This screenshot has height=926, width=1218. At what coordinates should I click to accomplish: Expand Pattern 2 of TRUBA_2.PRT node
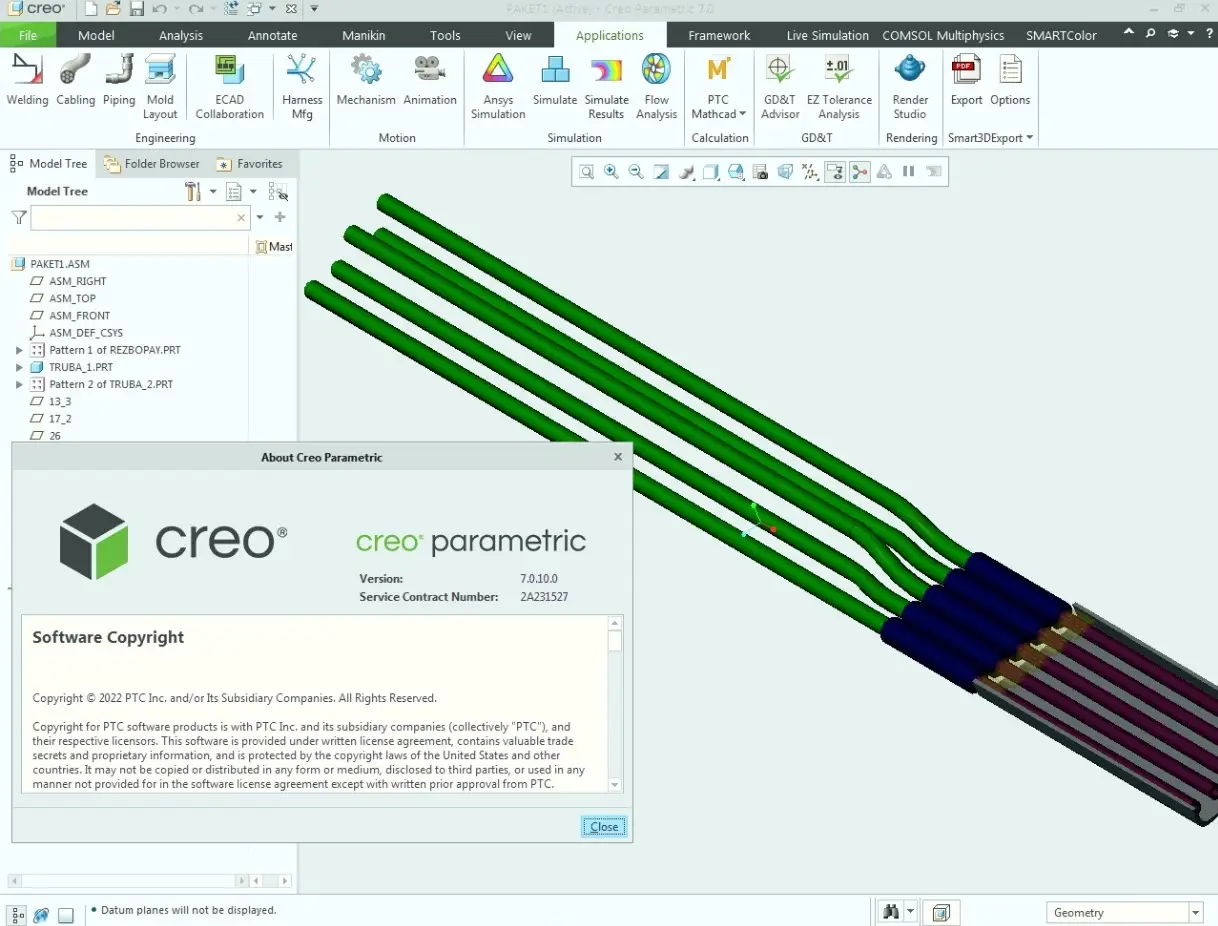coord(19,384)
